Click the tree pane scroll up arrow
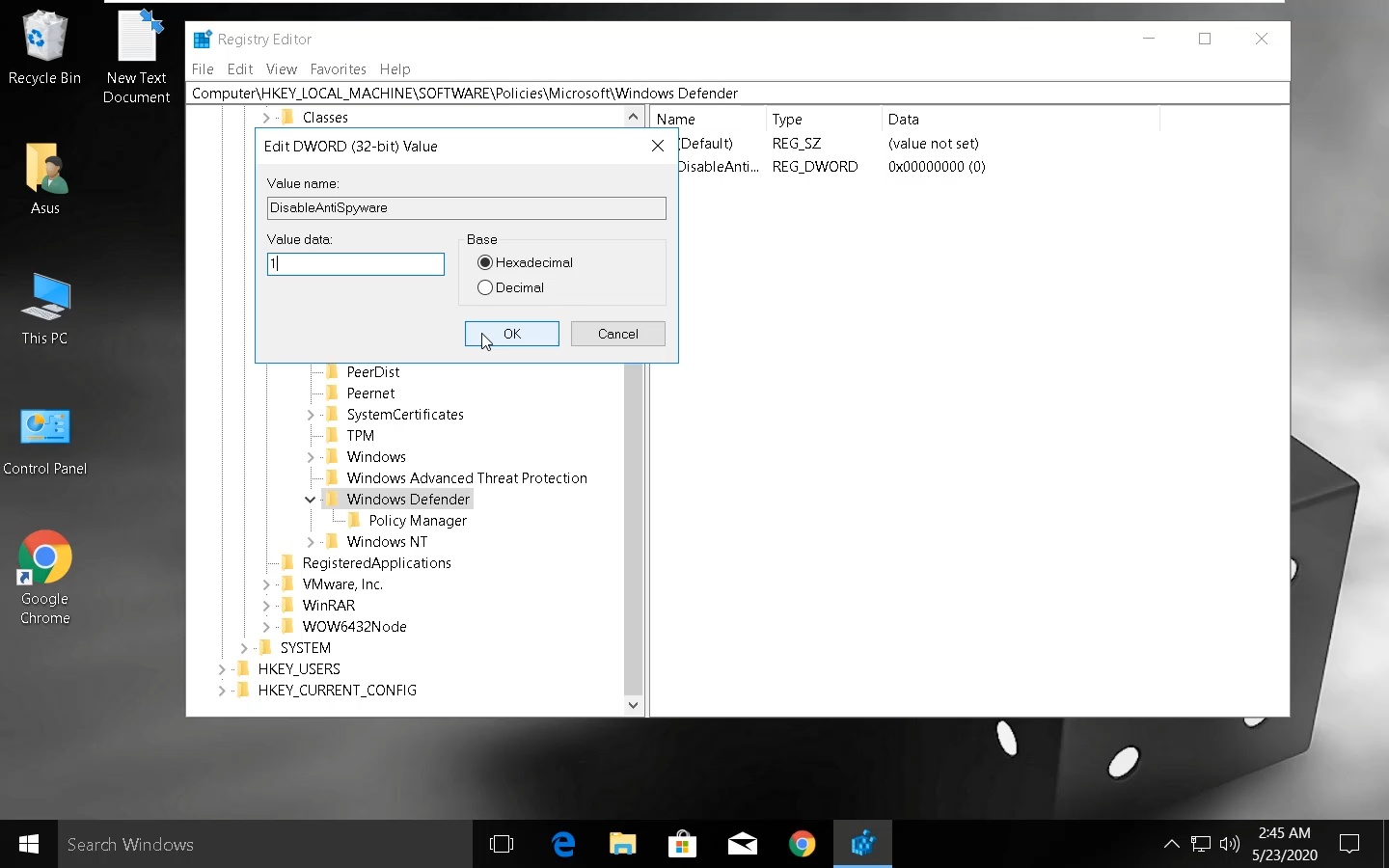 coord(633,118)
